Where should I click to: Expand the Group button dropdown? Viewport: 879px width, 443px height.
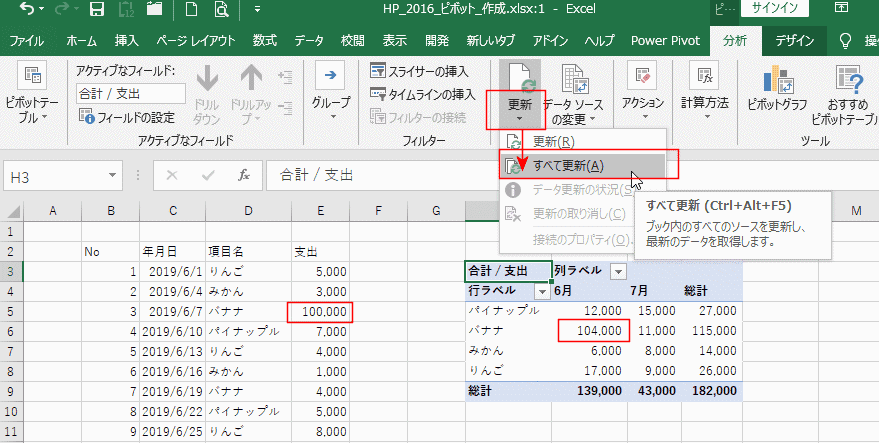(x=331, y=116)
